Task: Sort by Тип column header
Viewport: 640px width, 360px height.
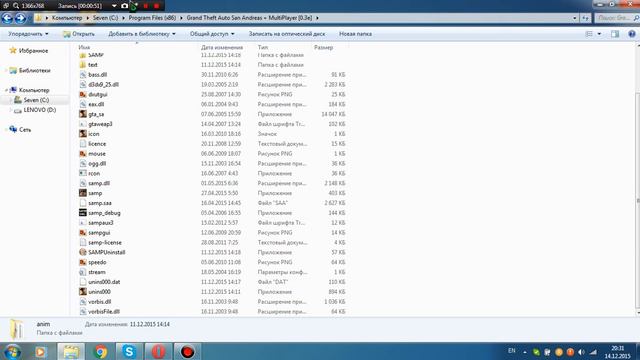Action: coord(263,48)
